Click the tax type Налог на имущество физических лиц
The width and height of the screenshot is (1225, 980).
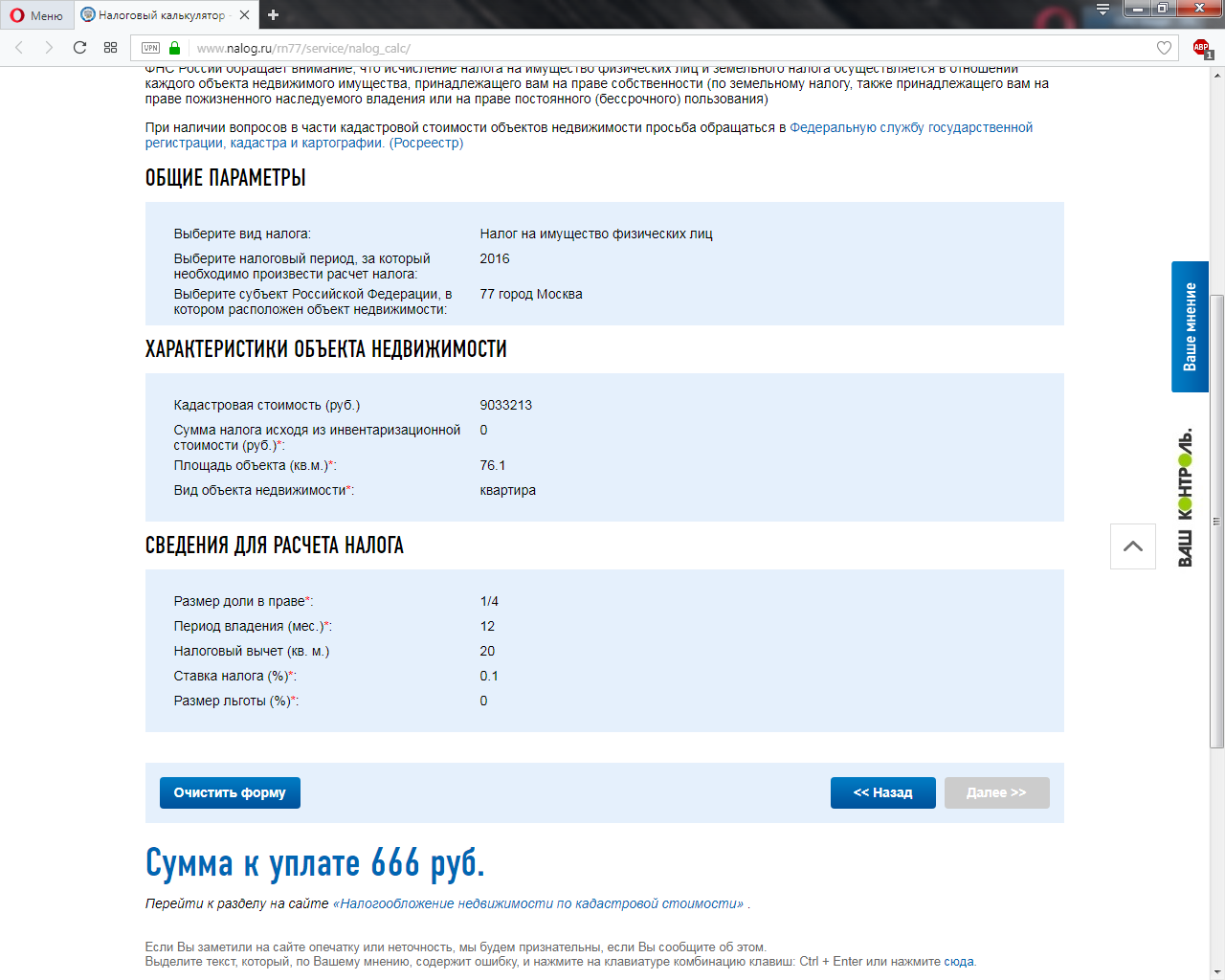596,234
